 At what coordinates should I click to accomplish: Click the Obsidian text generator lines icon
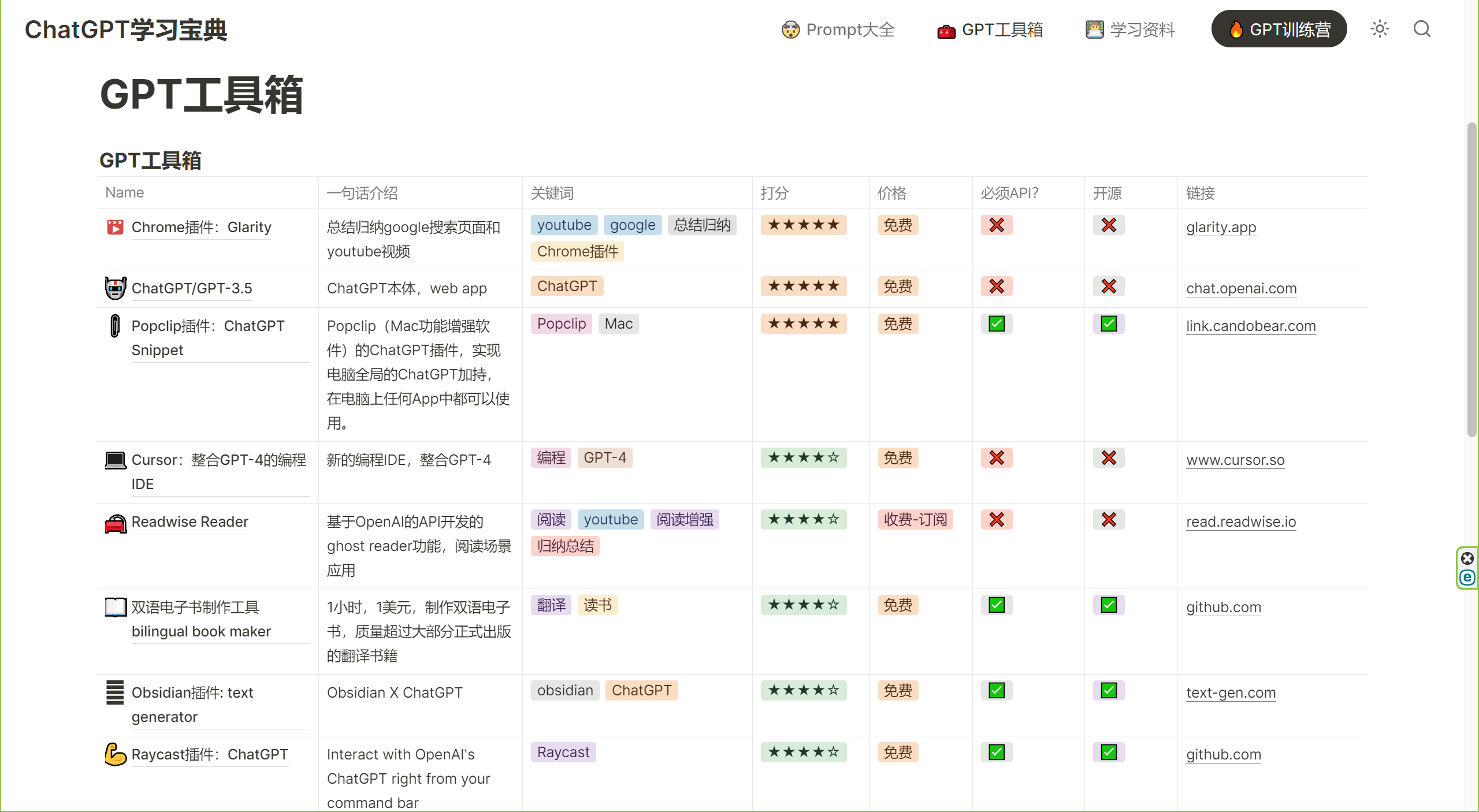115,692
